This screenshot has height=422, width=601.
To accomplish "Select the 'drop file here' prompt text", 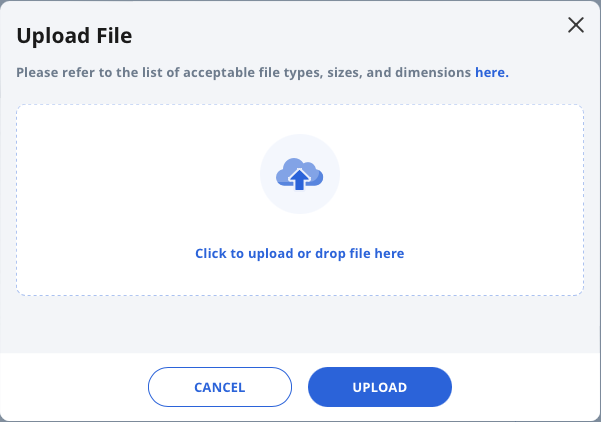I will 360,253.
